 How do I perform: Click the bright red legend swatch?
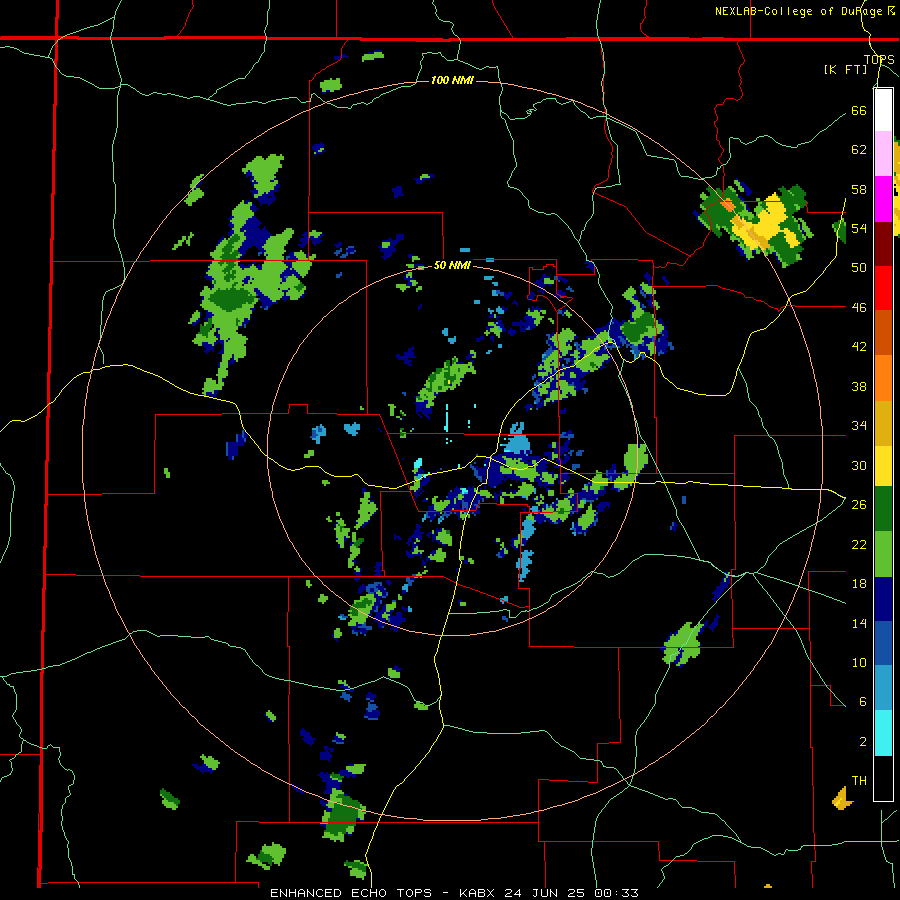click(x=883, y=288)
